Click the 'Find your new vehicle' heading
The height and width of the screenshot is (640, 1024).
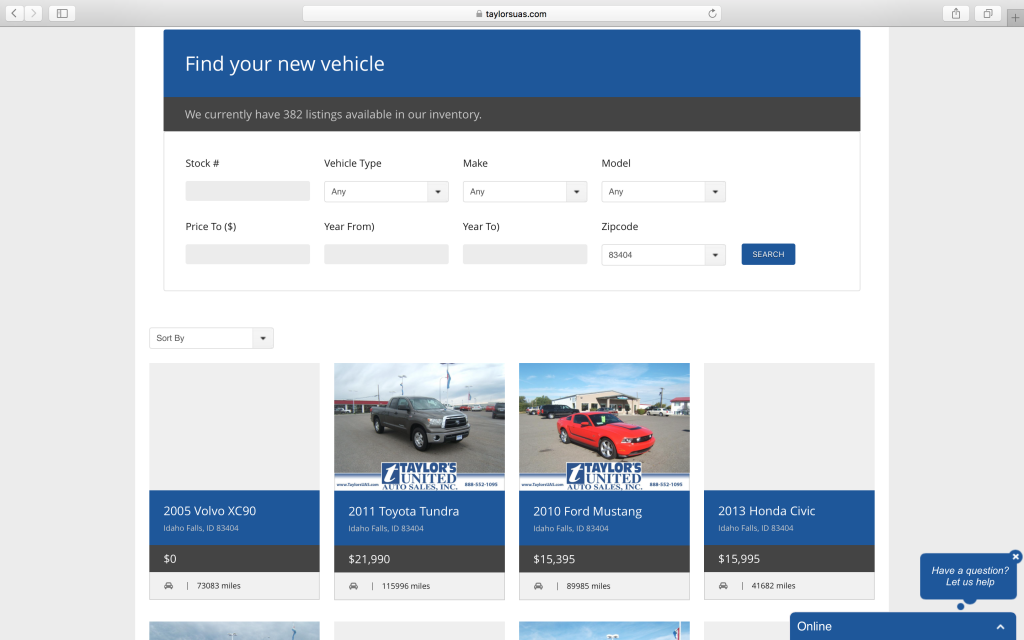(285, 63)
